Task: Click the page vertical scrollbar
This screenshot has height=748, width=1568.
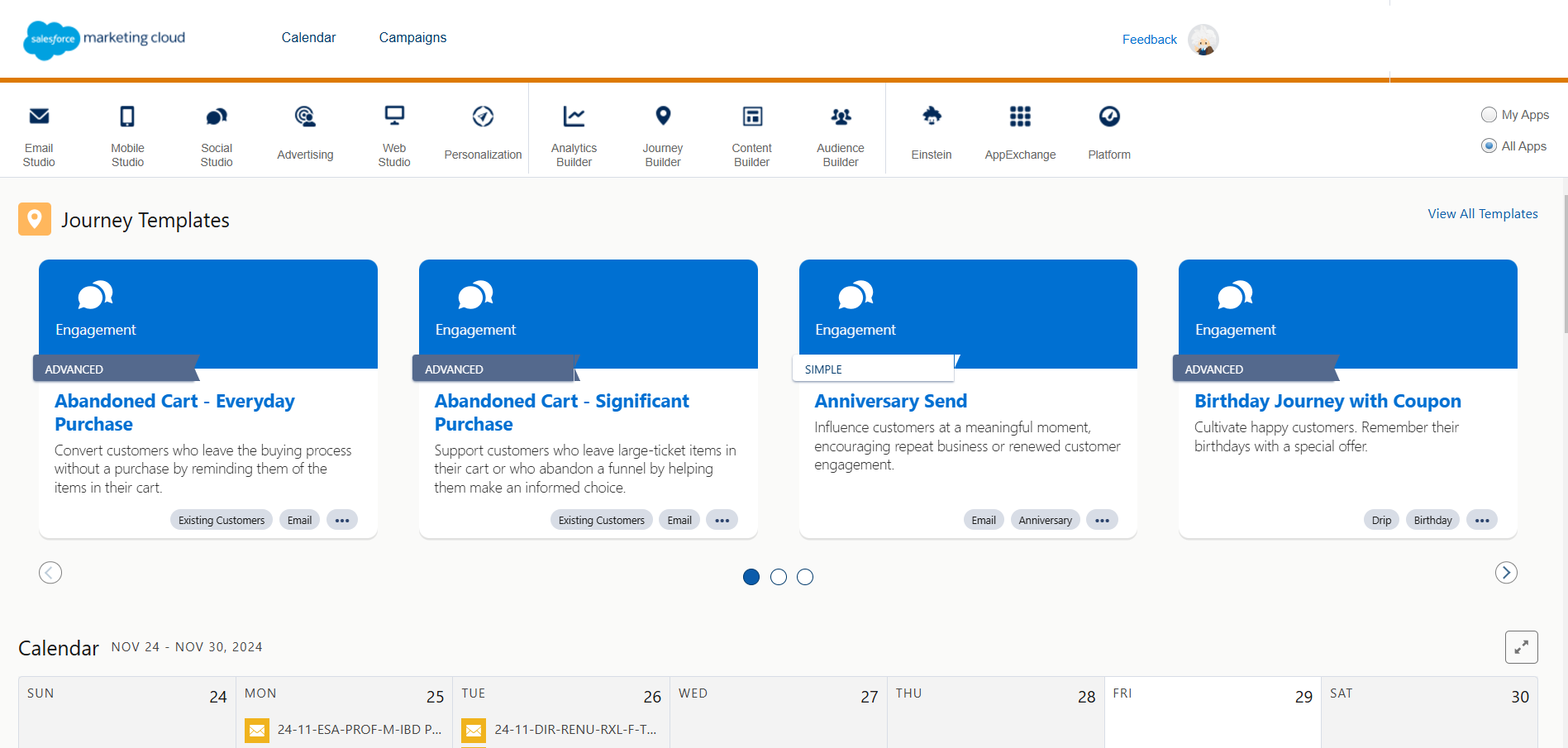Action: tap(1565, 264)
